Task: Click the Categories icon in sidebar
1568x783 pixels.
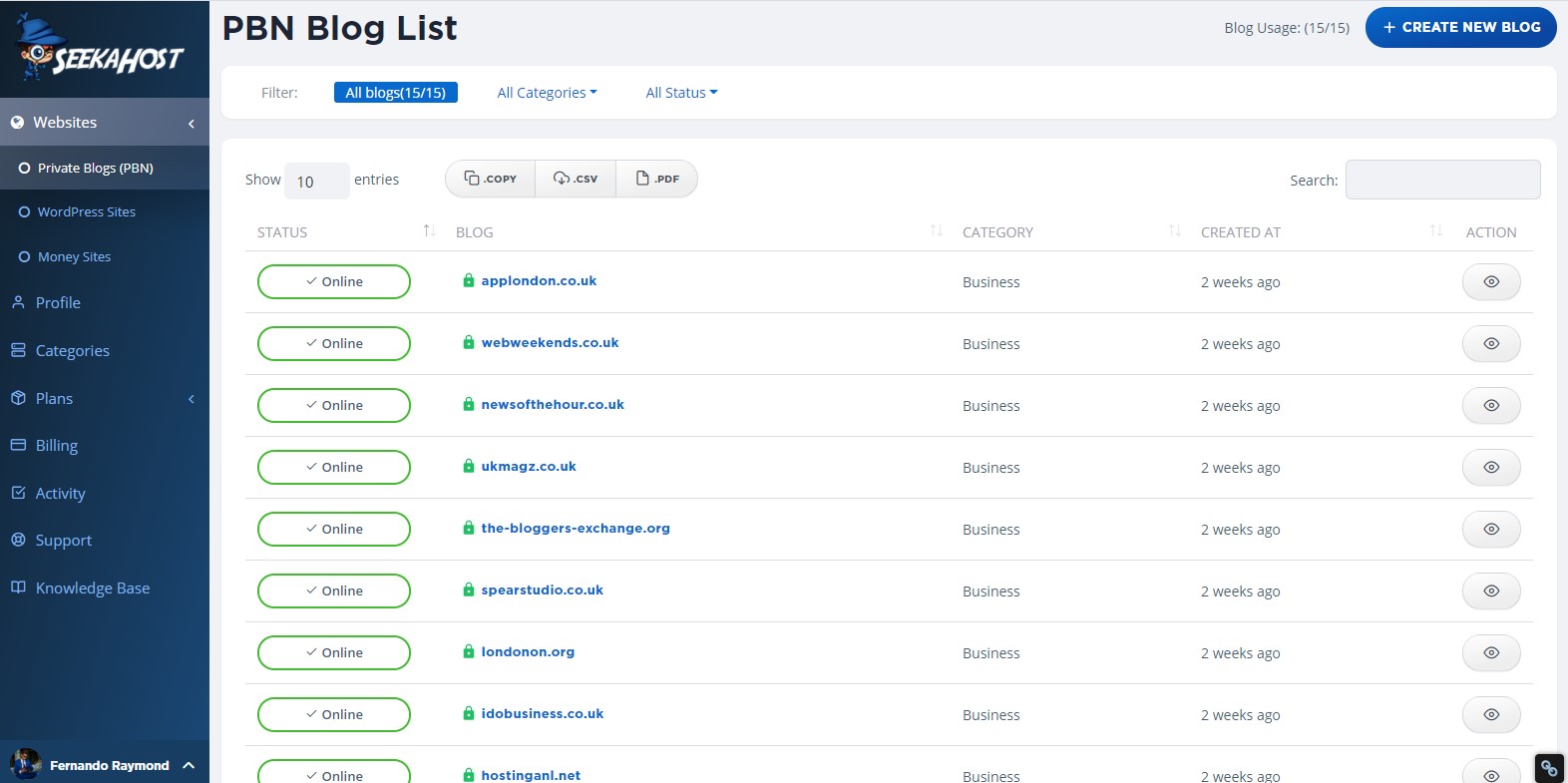Action: [18, 350]
